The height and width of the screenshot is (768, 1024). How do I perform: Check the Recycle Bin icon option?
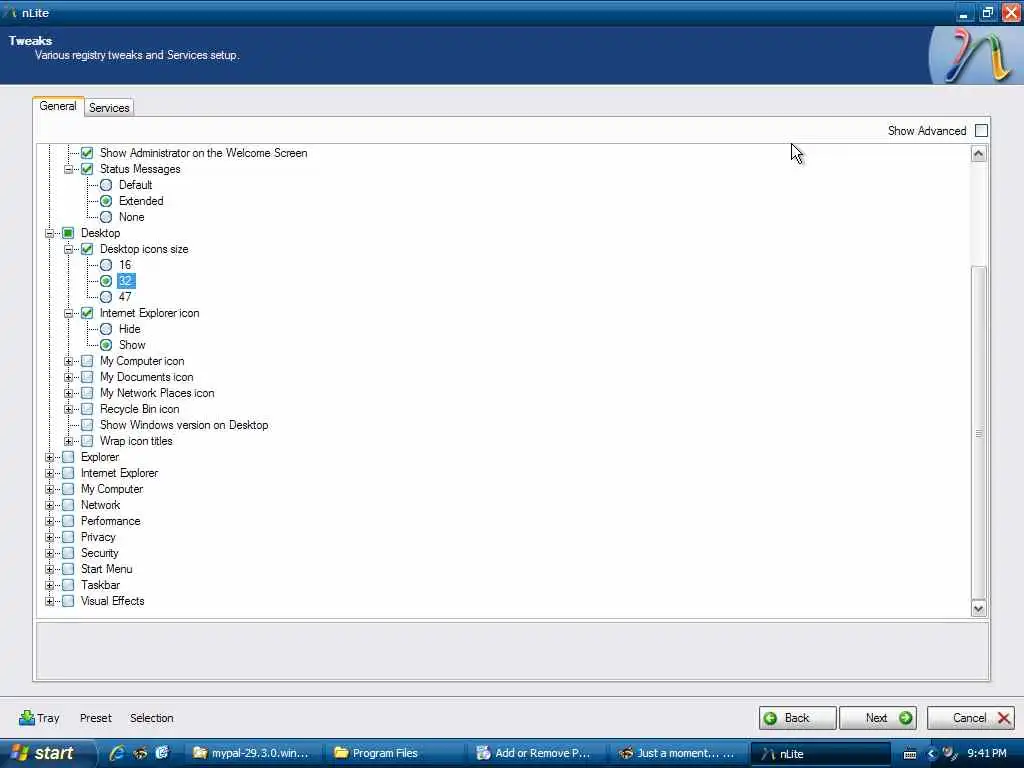[87, 409]
